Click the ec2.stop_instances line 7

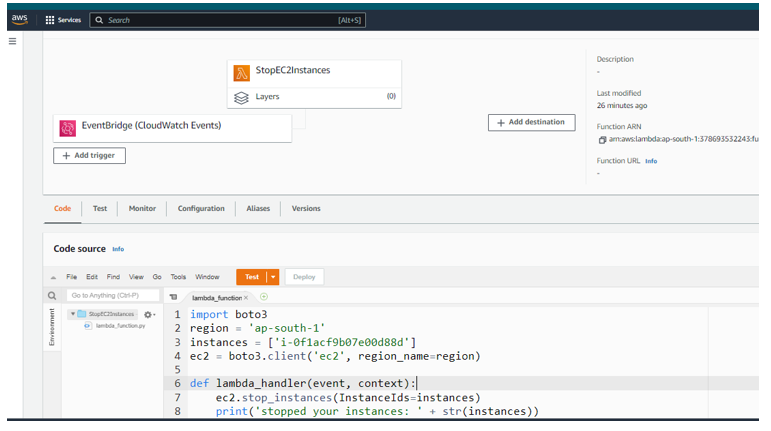348,398
